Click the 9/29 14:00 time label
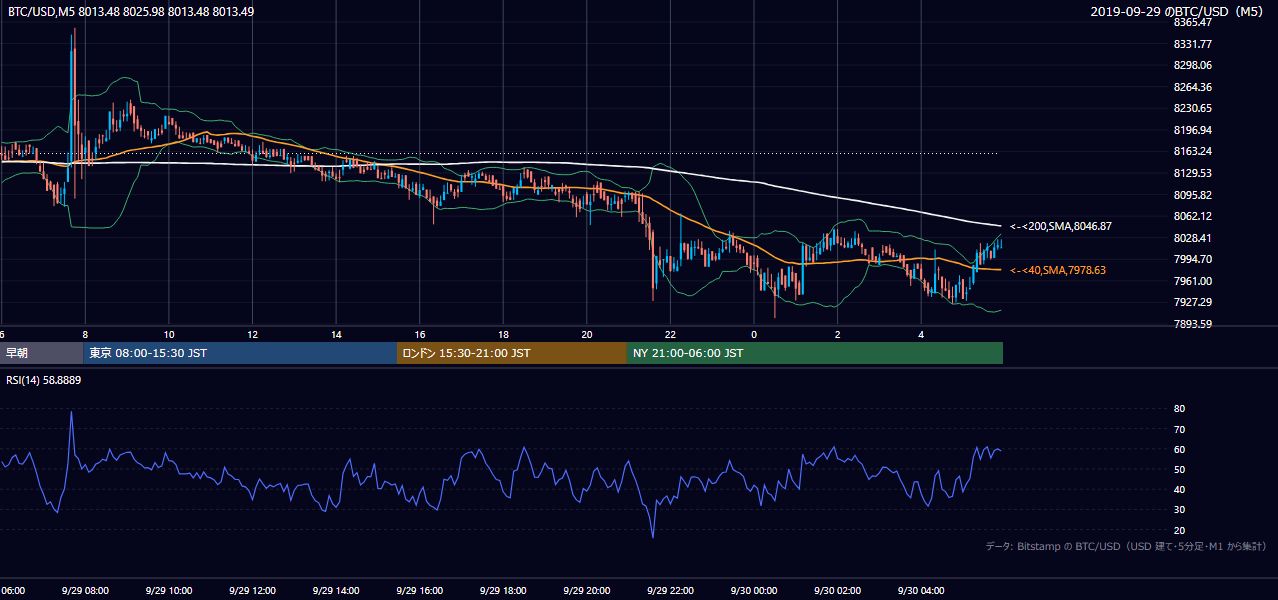1278x600 pixels. 336,591
